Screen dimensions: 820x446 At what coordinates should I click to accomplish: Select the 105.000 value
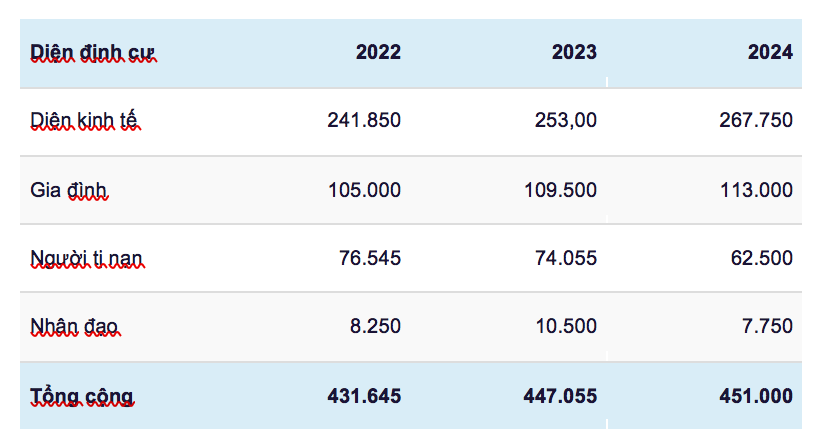point(364,190)
